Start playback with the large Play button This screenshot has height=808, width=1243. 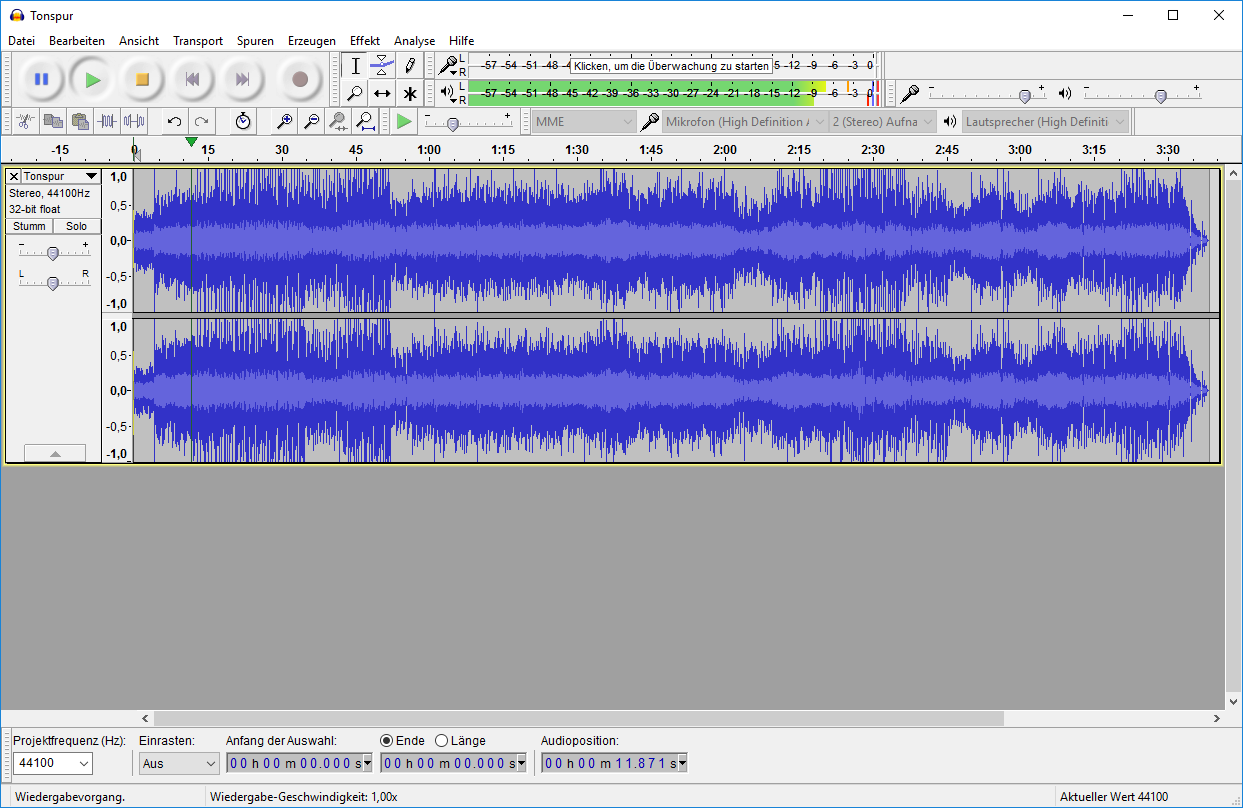(92, 79)
